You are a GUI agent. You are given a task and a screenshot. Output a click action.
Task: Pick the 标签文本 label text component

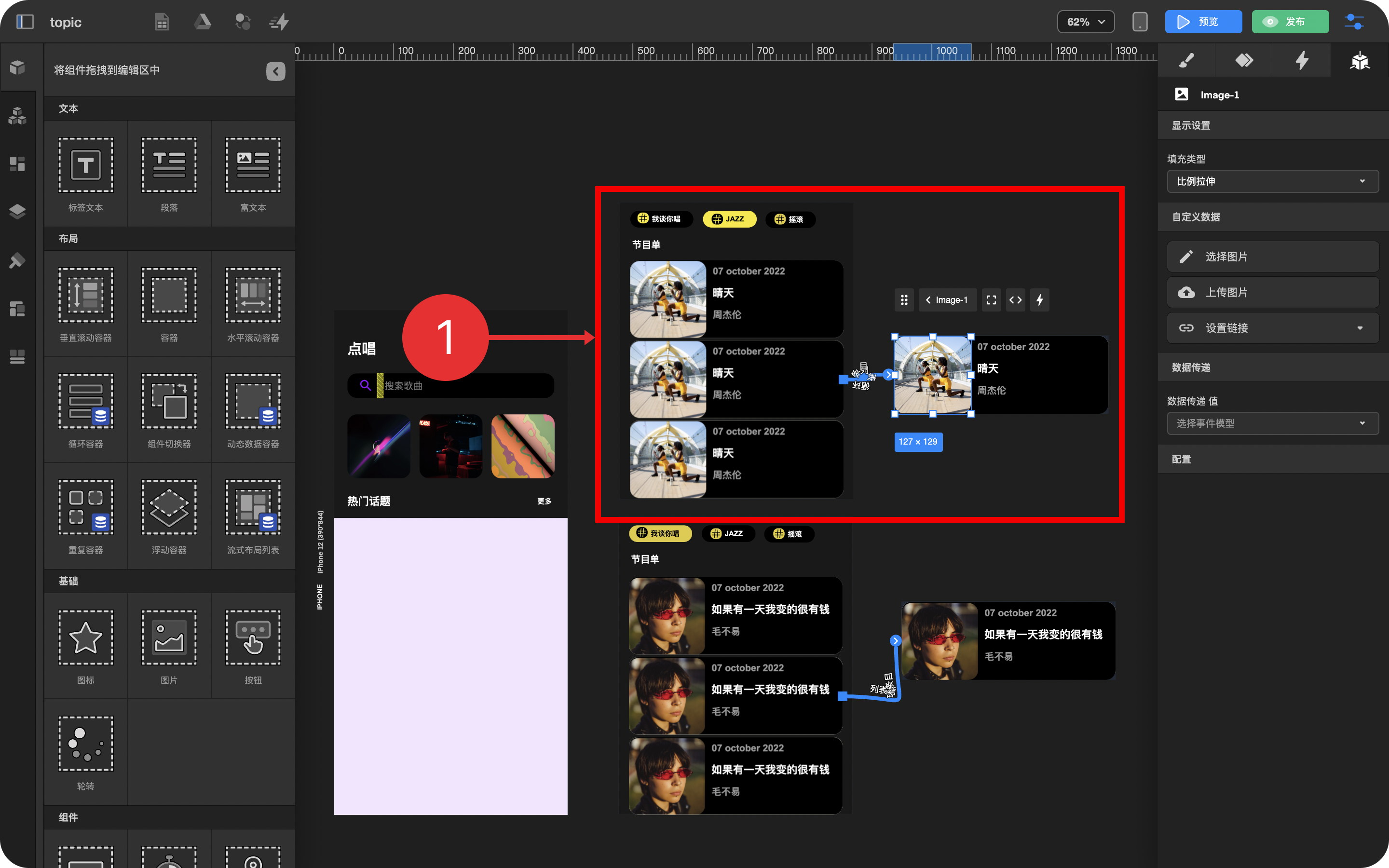85,174
